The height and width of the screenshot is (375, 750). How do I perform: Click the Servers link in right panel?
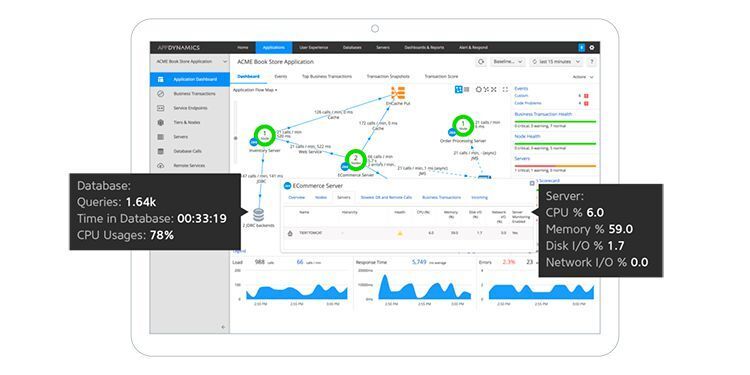pos(522,158)
